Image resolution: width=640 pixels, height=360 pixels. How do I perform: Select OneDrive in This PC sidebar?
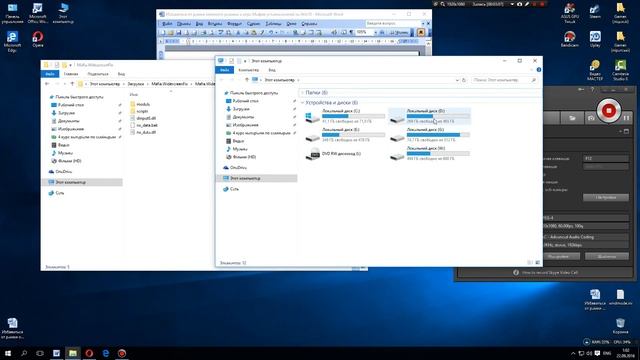point(235,168)
